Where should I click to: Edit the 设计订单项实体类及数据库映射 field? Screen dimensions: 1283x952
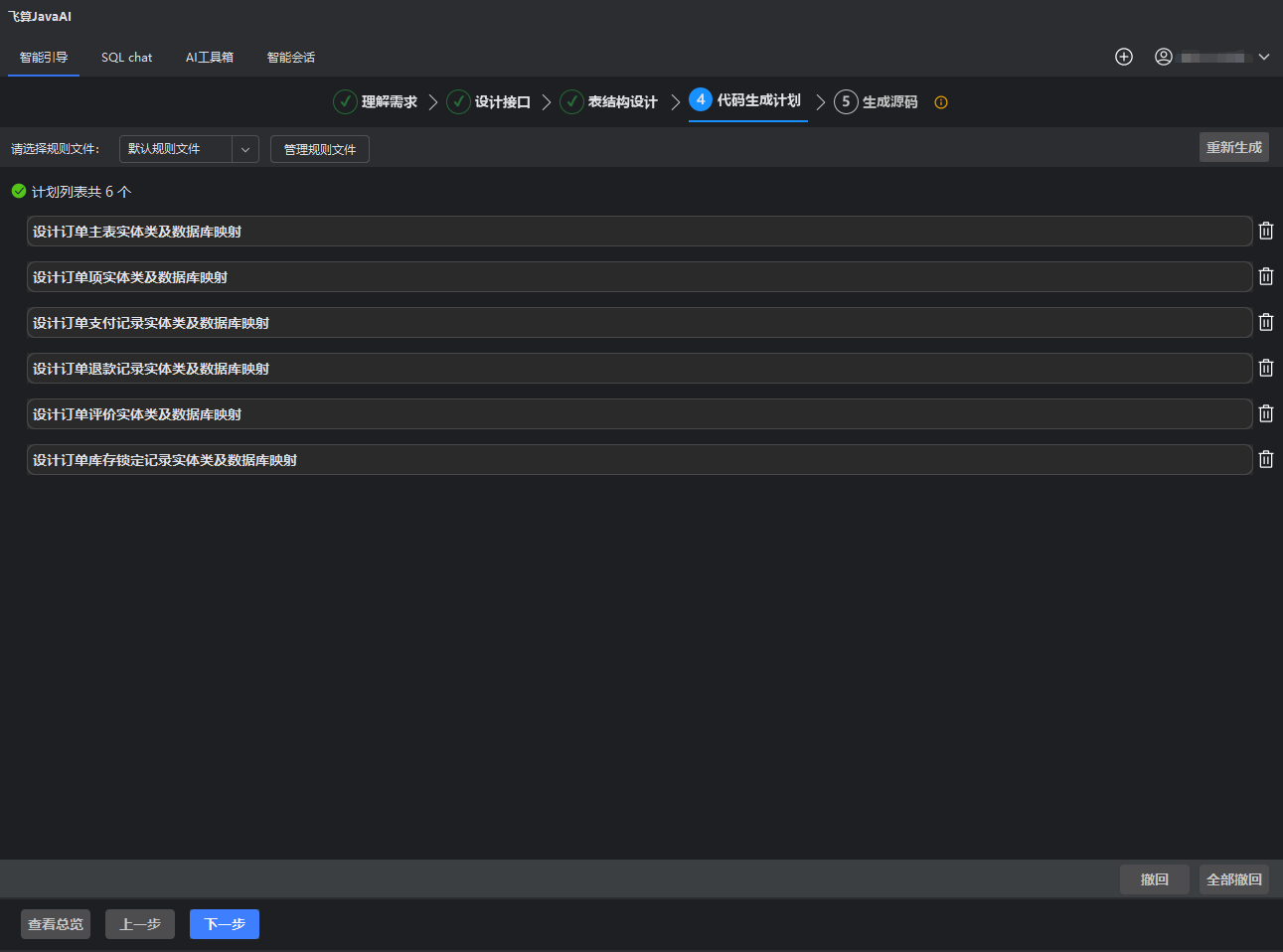[x=639, y=277]
